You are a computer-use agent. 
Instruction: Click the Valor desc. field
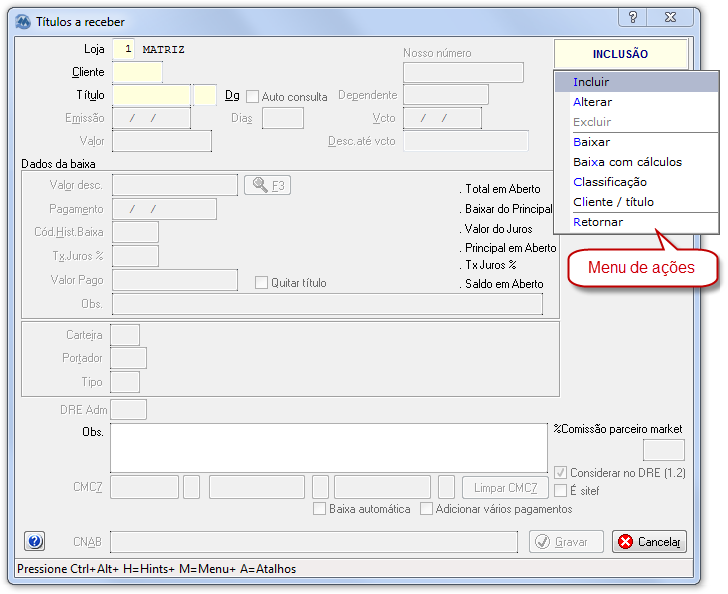click(175, 185)
